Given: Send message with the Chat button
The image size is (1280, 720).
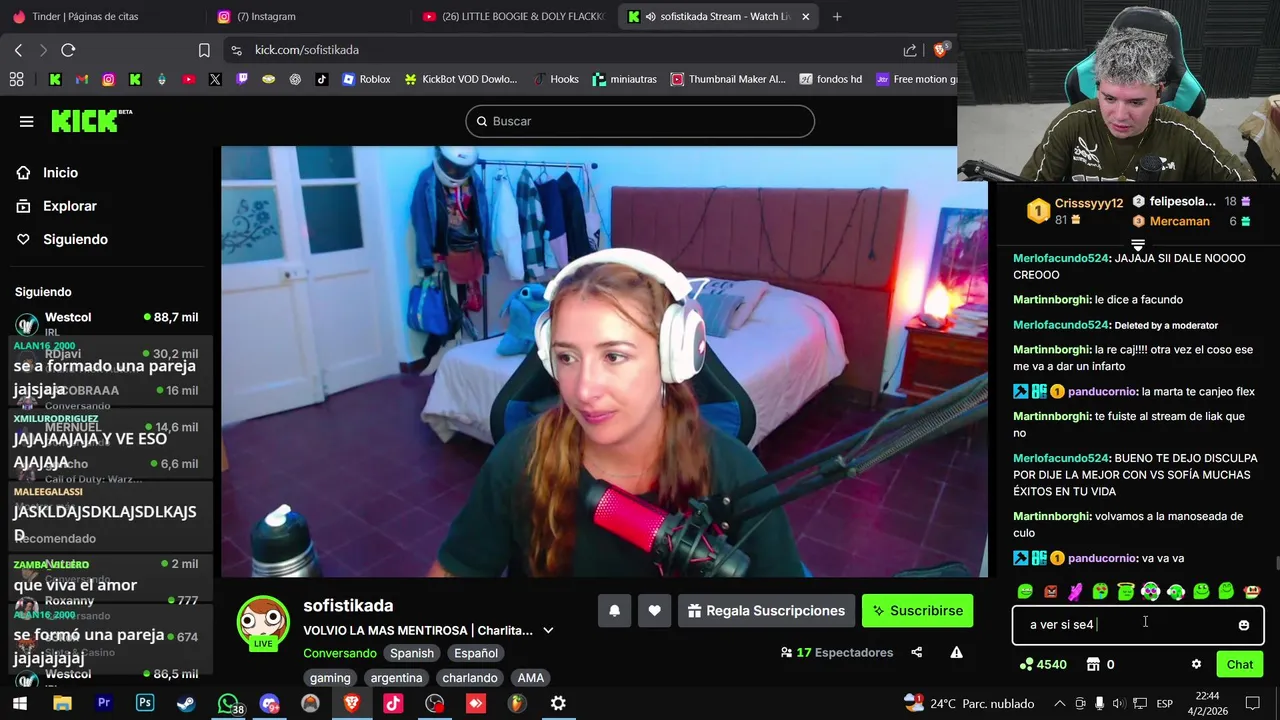Looking at the screenshot, I should click(1239, 664).
